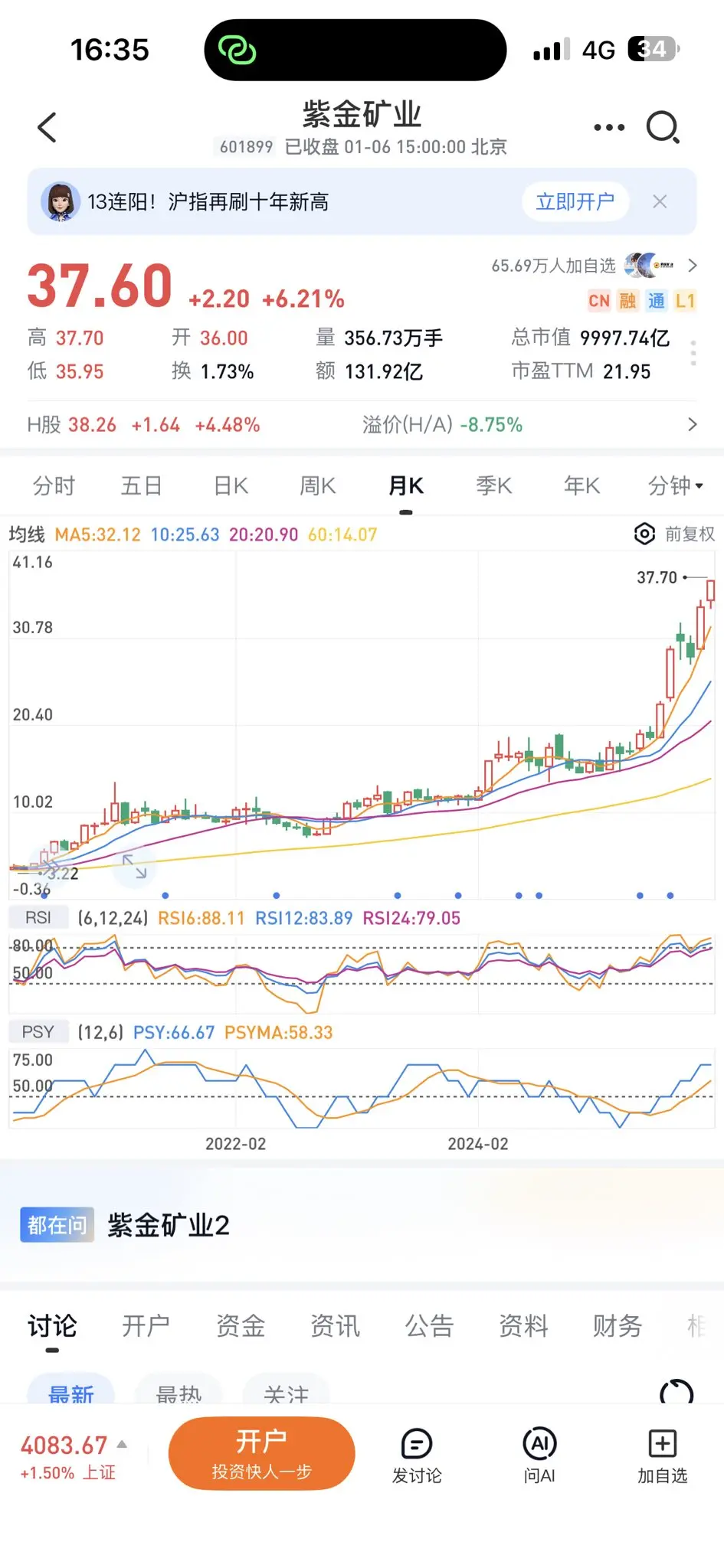Open the 公告 section tab

click(429, 1325)
